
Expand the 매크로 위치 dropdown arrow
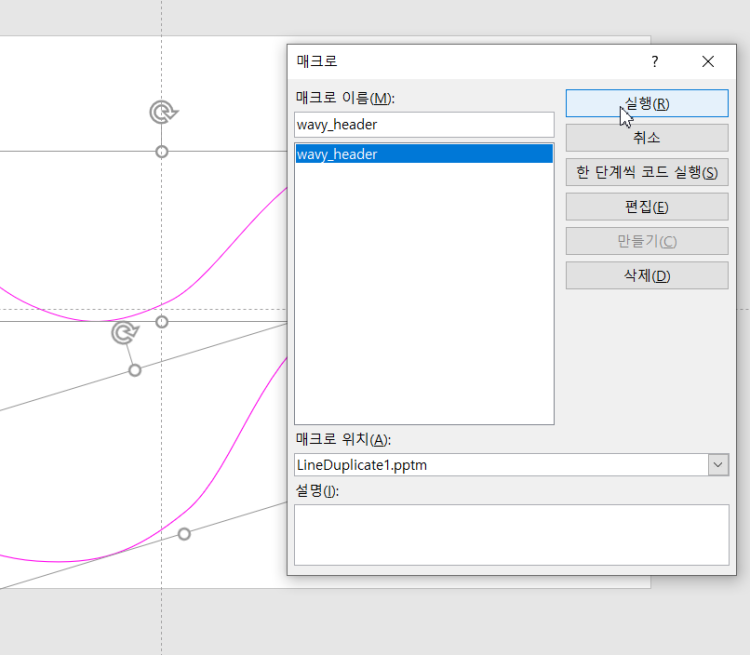pos(718,465)
